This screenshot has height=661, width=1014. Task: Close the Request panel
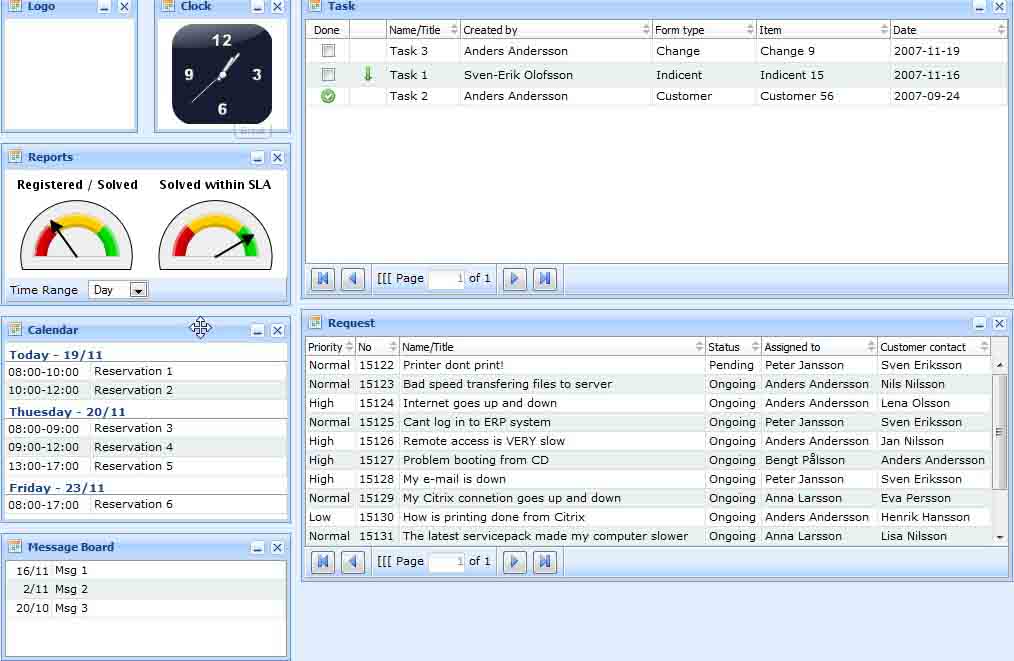999,323
